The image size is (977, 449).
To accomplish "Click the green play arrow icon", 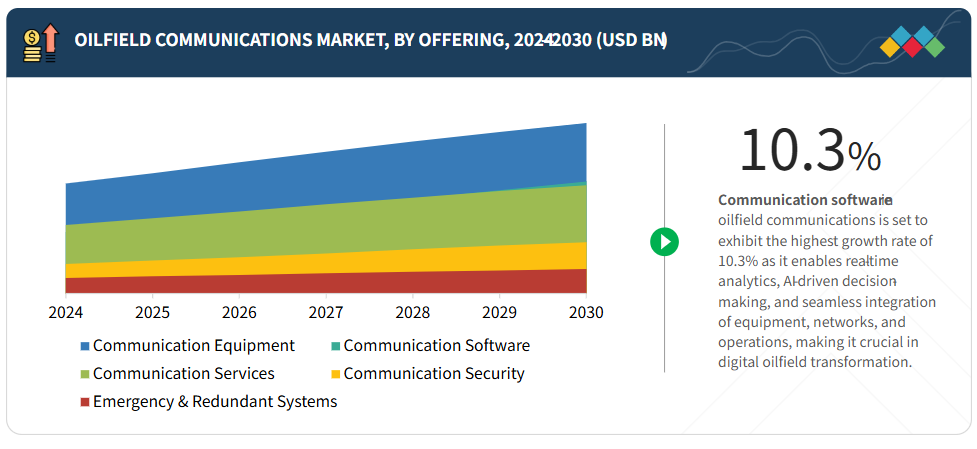I will pyautogui.click(x=664, y=241).
